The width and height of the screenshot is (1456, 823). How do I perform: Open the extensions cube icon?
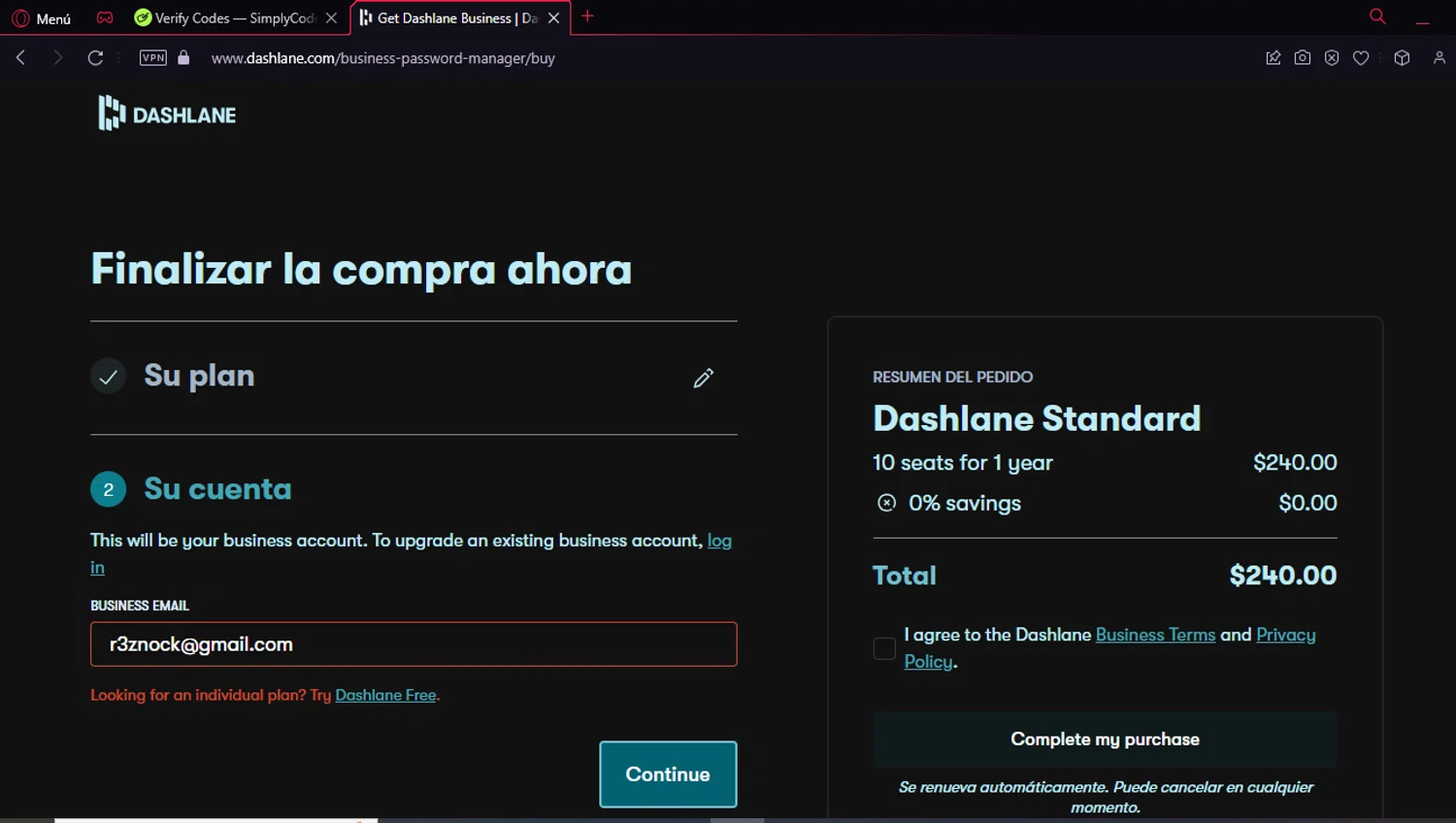[1402, 58]
